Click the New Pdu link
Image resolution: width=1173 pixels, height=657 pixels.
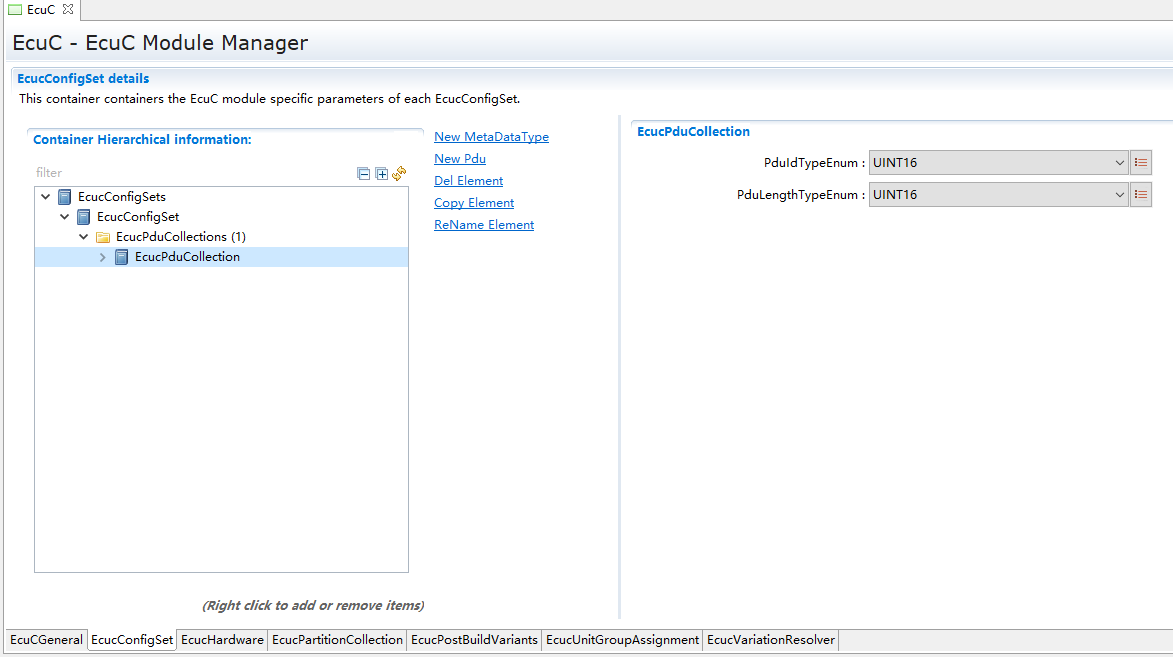pyautogui.click(x=460, y=159)
